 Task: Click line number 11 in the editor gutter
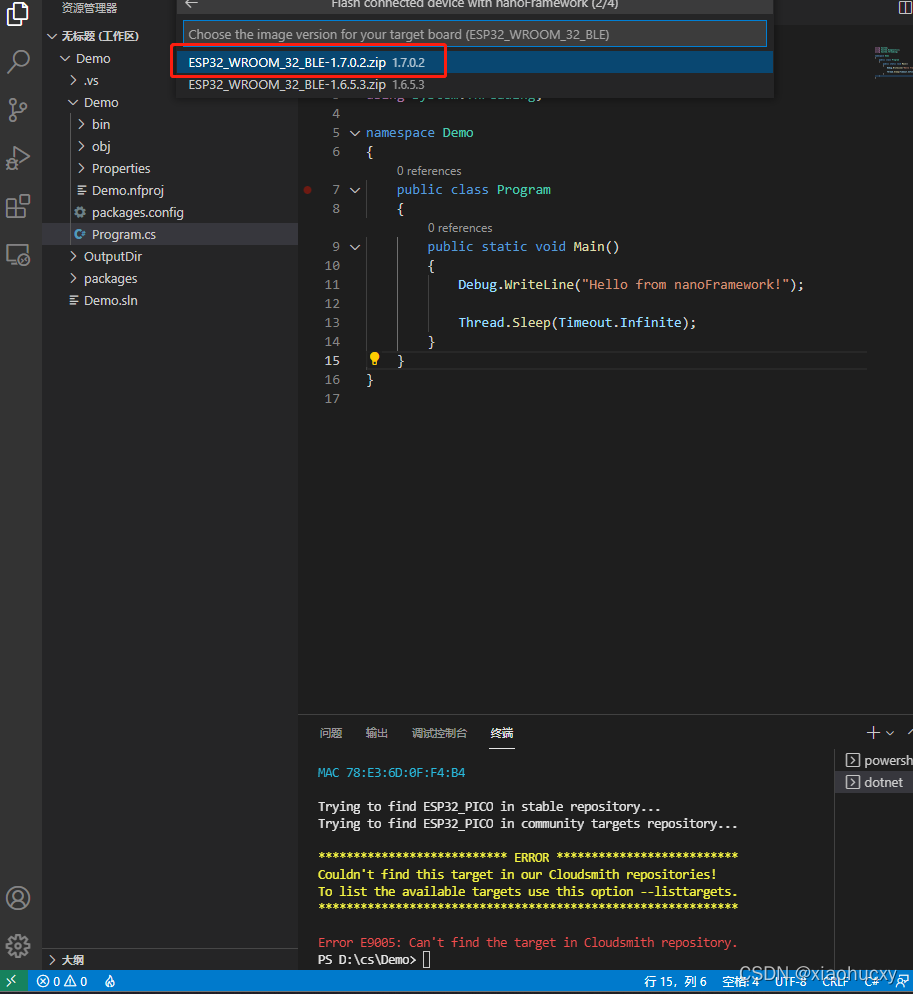332,285
